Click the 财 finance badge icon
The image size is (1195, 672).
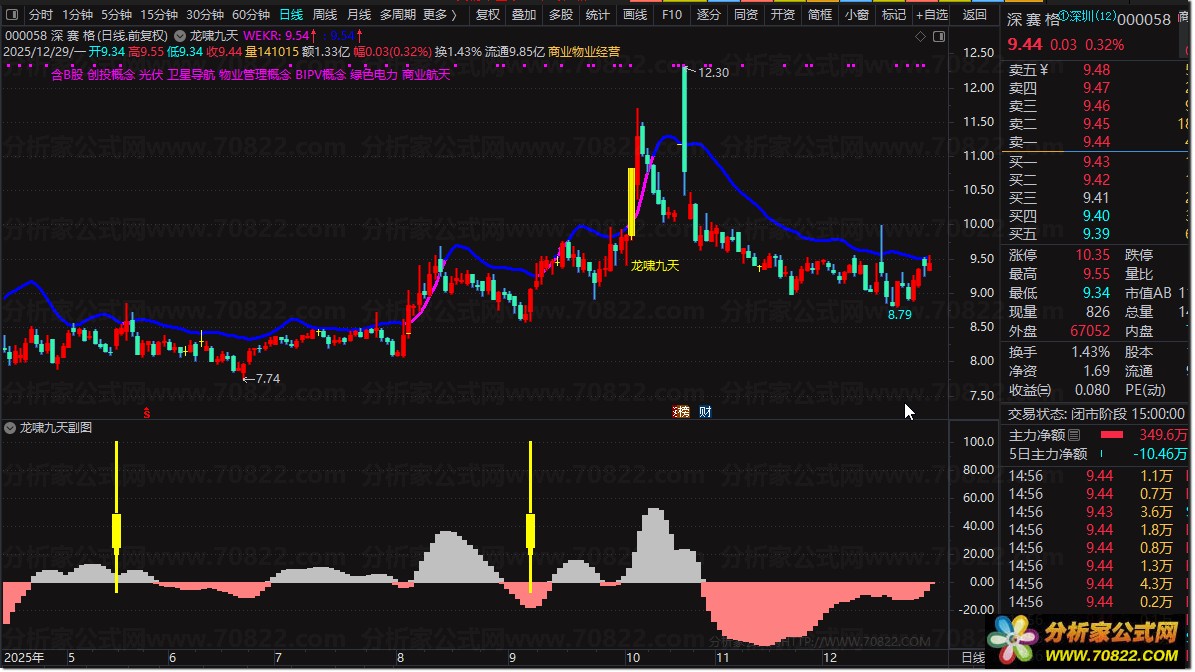(705, 412)
